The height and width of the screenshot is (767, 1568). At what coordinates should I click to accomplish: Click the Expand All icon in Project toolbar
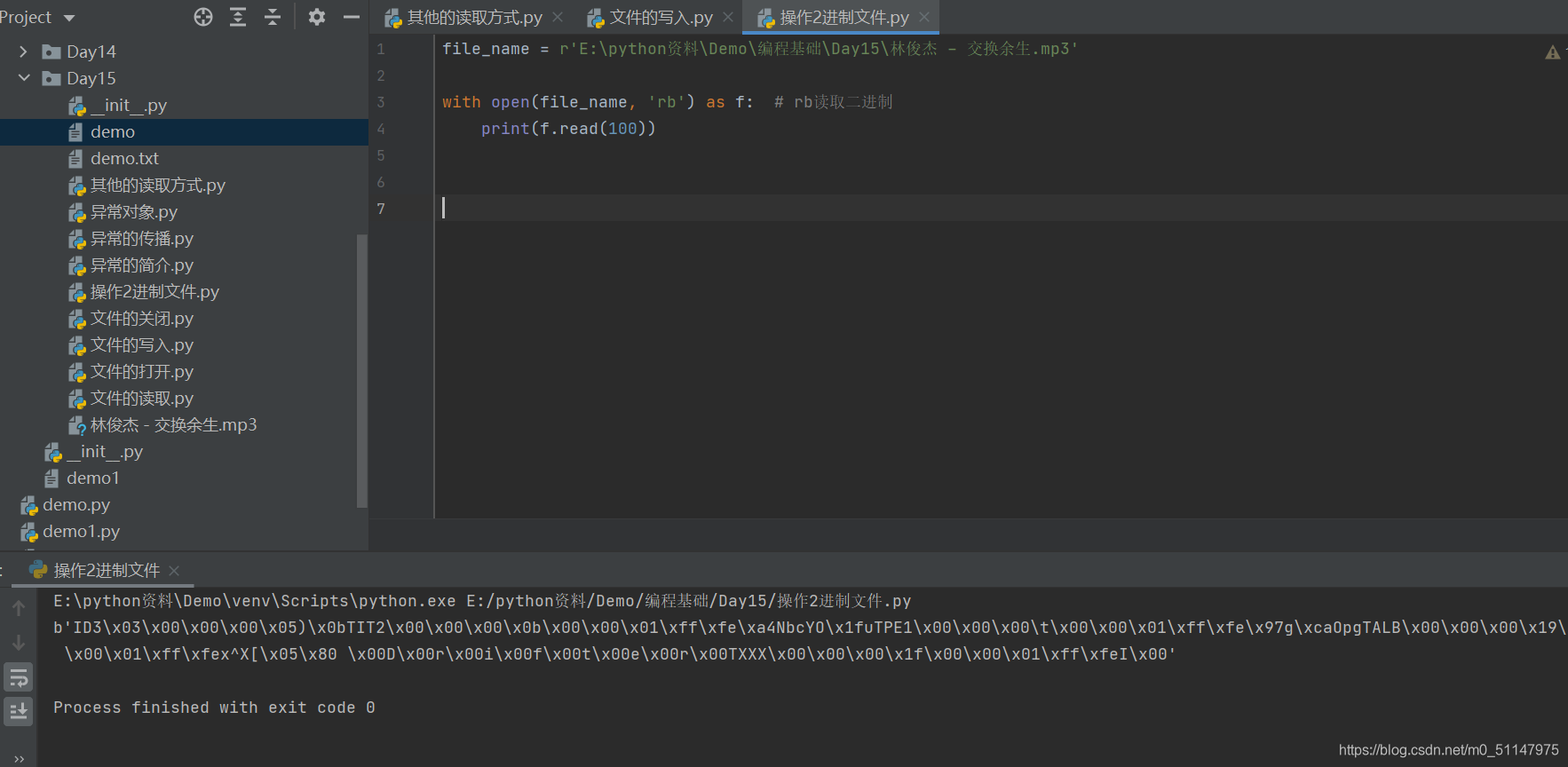tap(238, 17)
